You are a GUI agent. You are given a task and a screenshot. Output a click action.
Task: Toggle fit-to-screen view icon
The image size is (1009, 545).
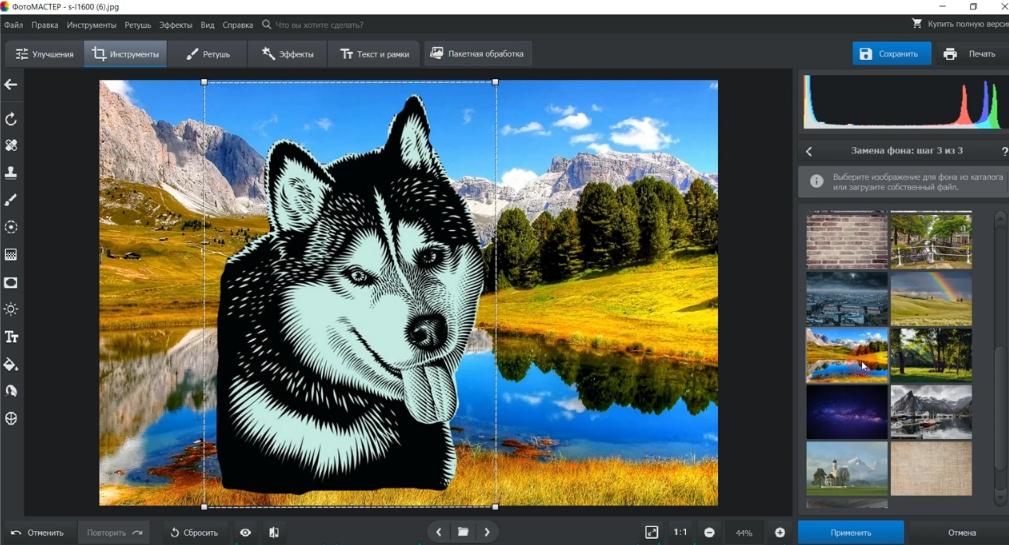point(651,533)
